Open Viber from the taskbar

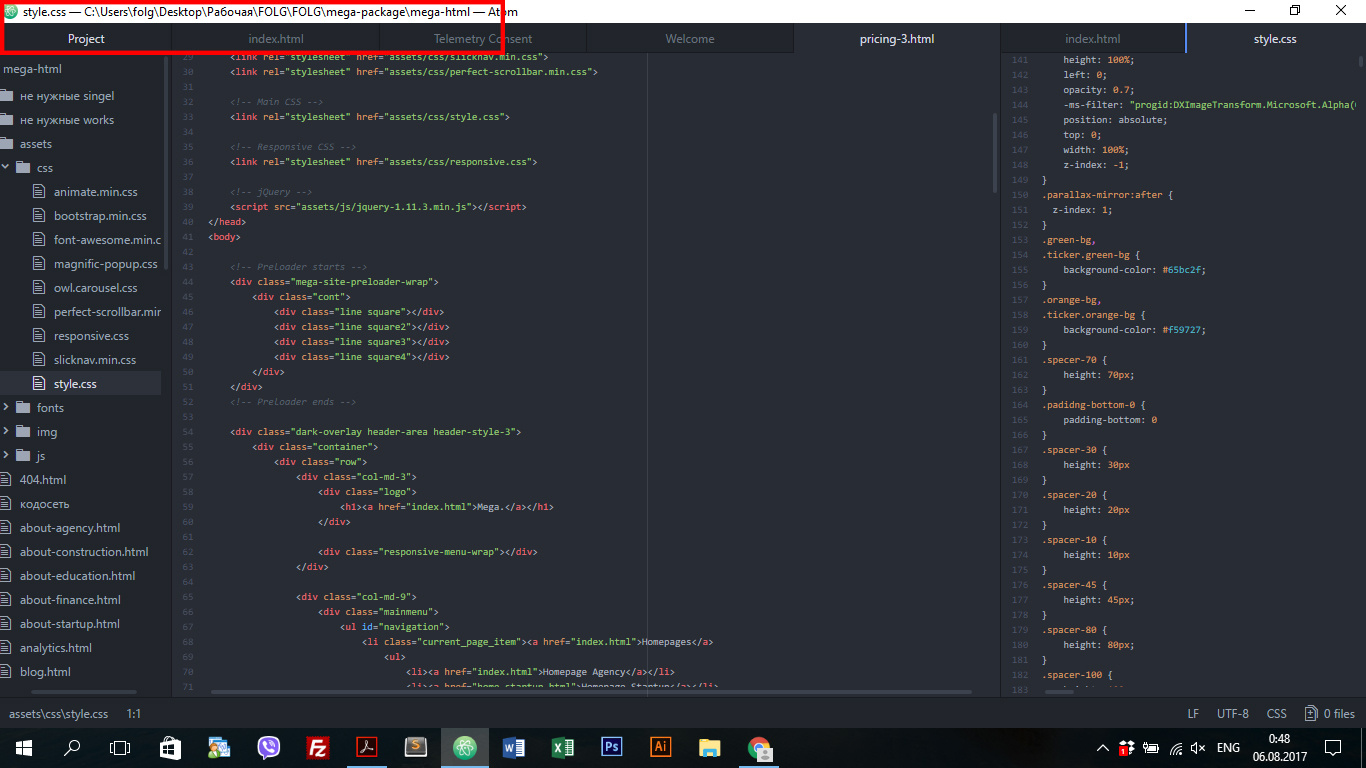pyautogui.click(x=219, y=747)
